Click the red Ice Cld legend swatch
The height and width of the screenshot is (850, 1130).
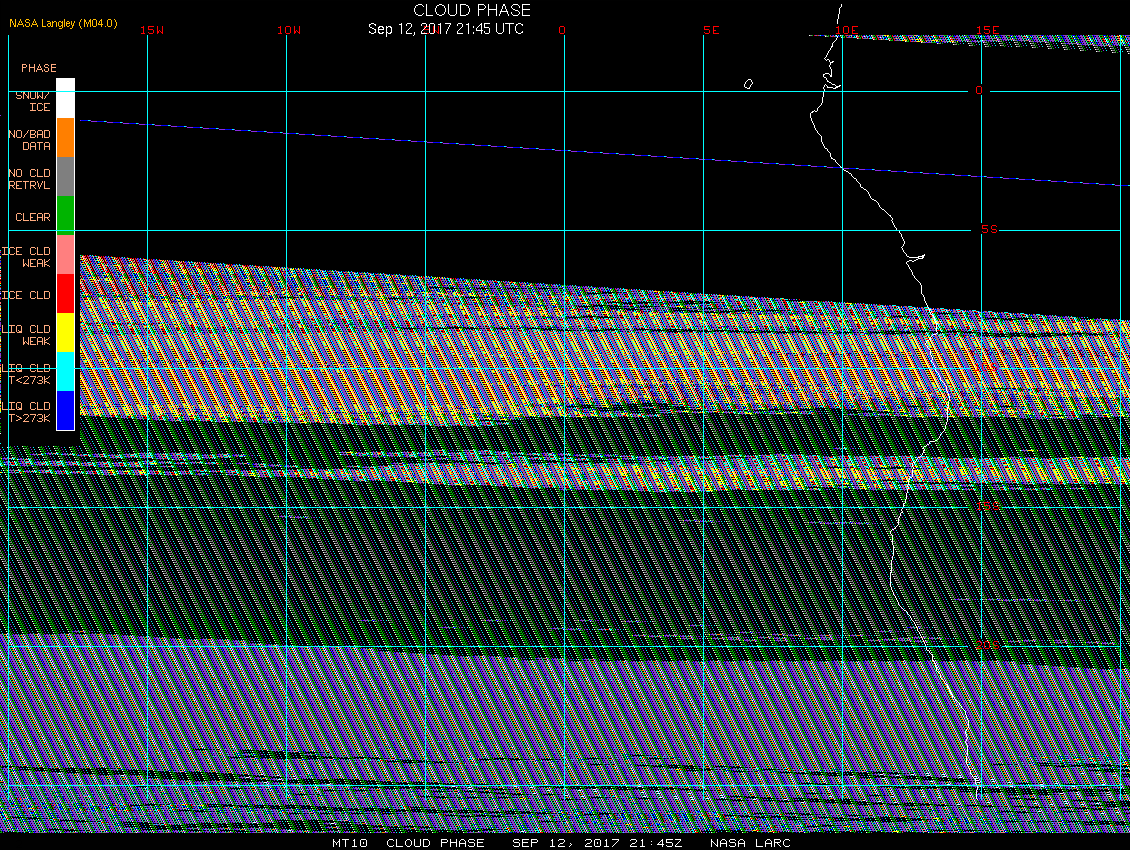point(65,294)
